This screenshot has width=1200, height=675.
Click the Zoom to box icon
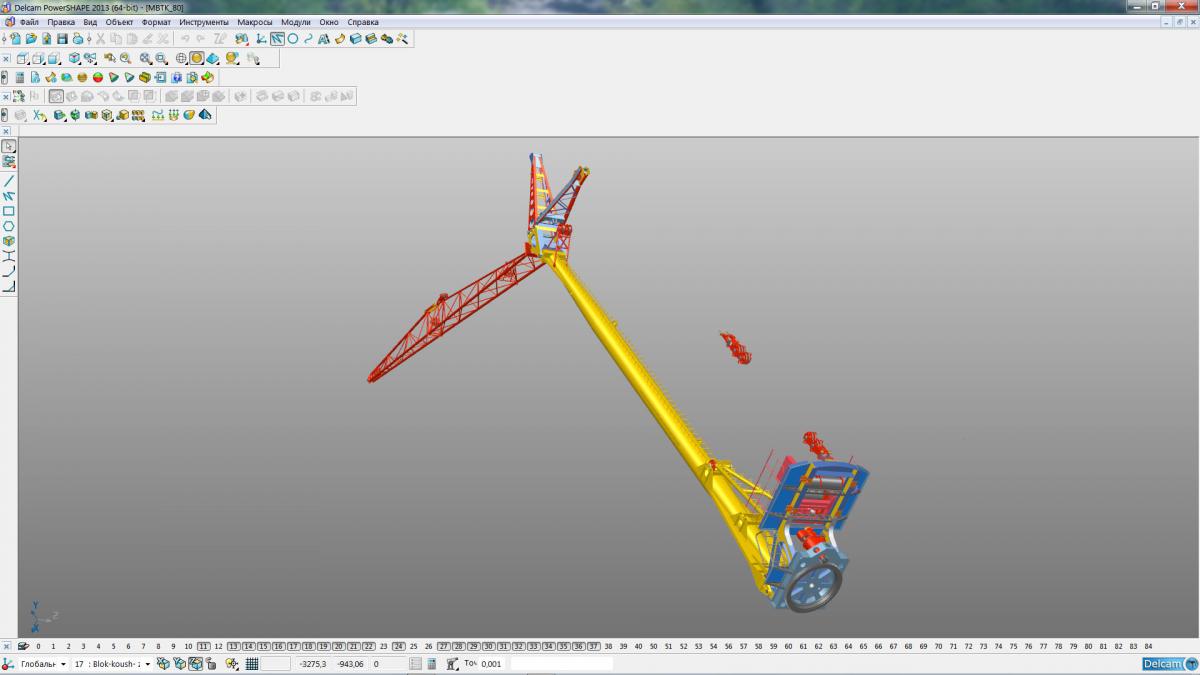161,58
